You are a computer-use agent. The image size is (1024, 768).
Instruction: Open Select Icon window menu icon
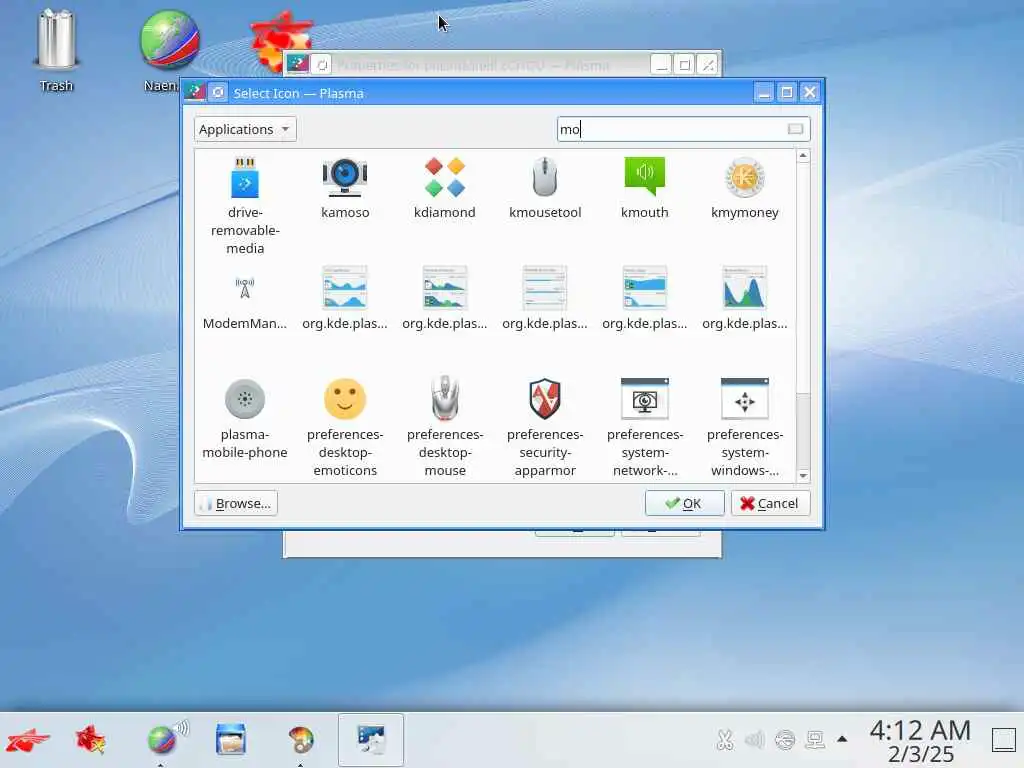pyautogui.click(x=195, y=93)
